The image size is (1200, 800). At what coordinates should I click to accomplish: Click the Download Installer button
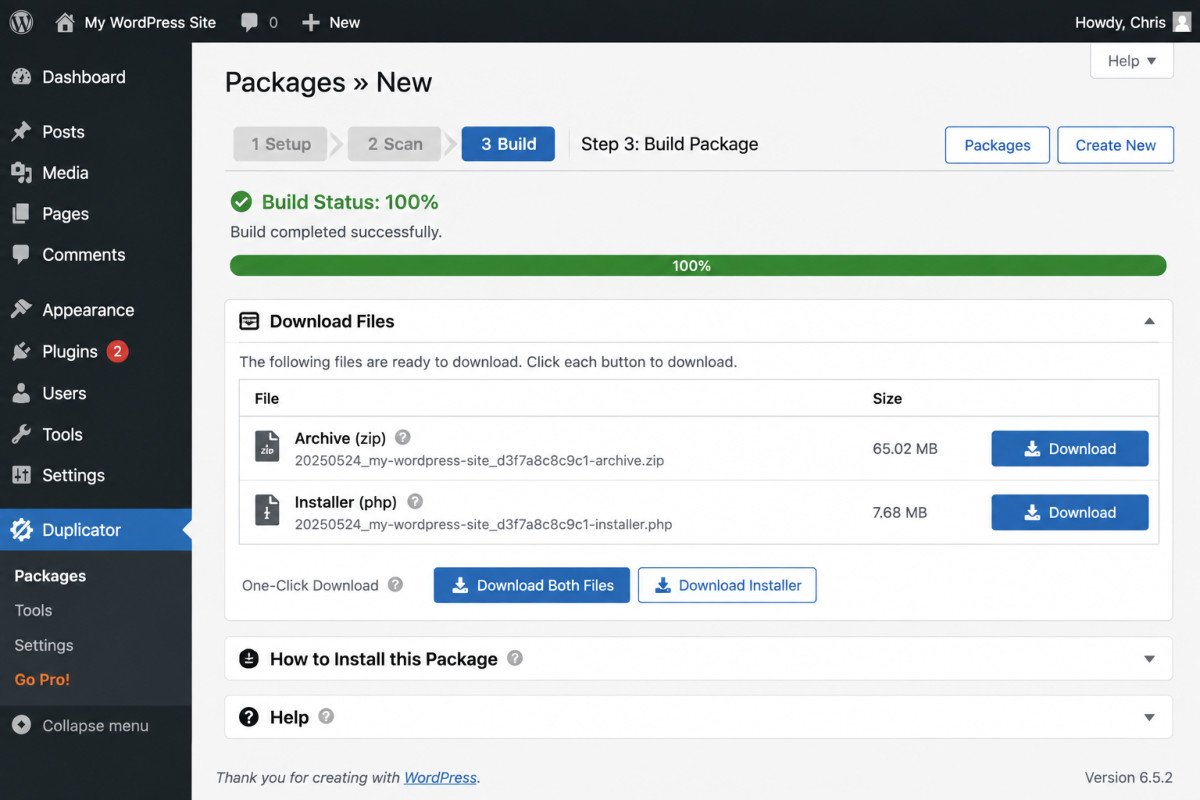pos(727,585)
